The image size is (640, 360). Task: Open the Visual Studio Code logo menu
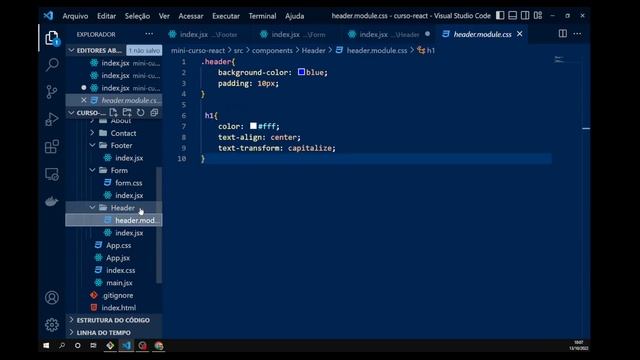click(x=48, y=16)
